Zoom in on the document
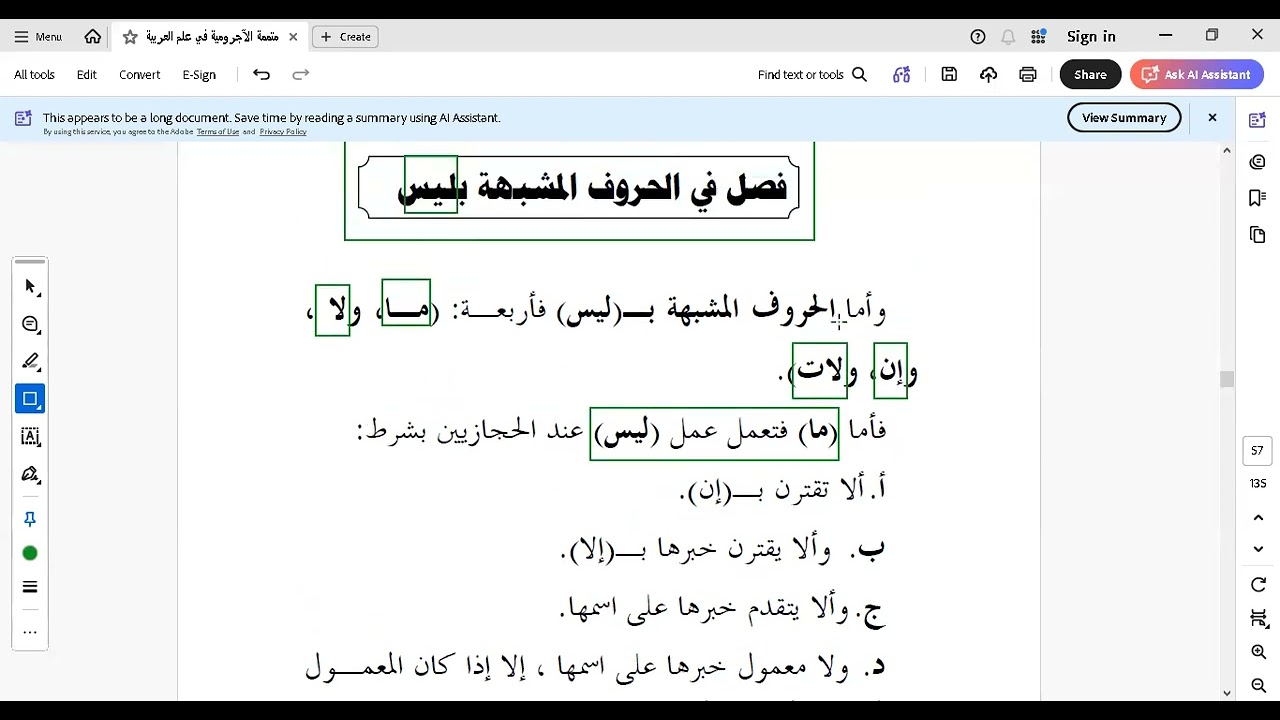Image resolution: width=1280 pixels, height=720 pixels. coord(1258,652)
